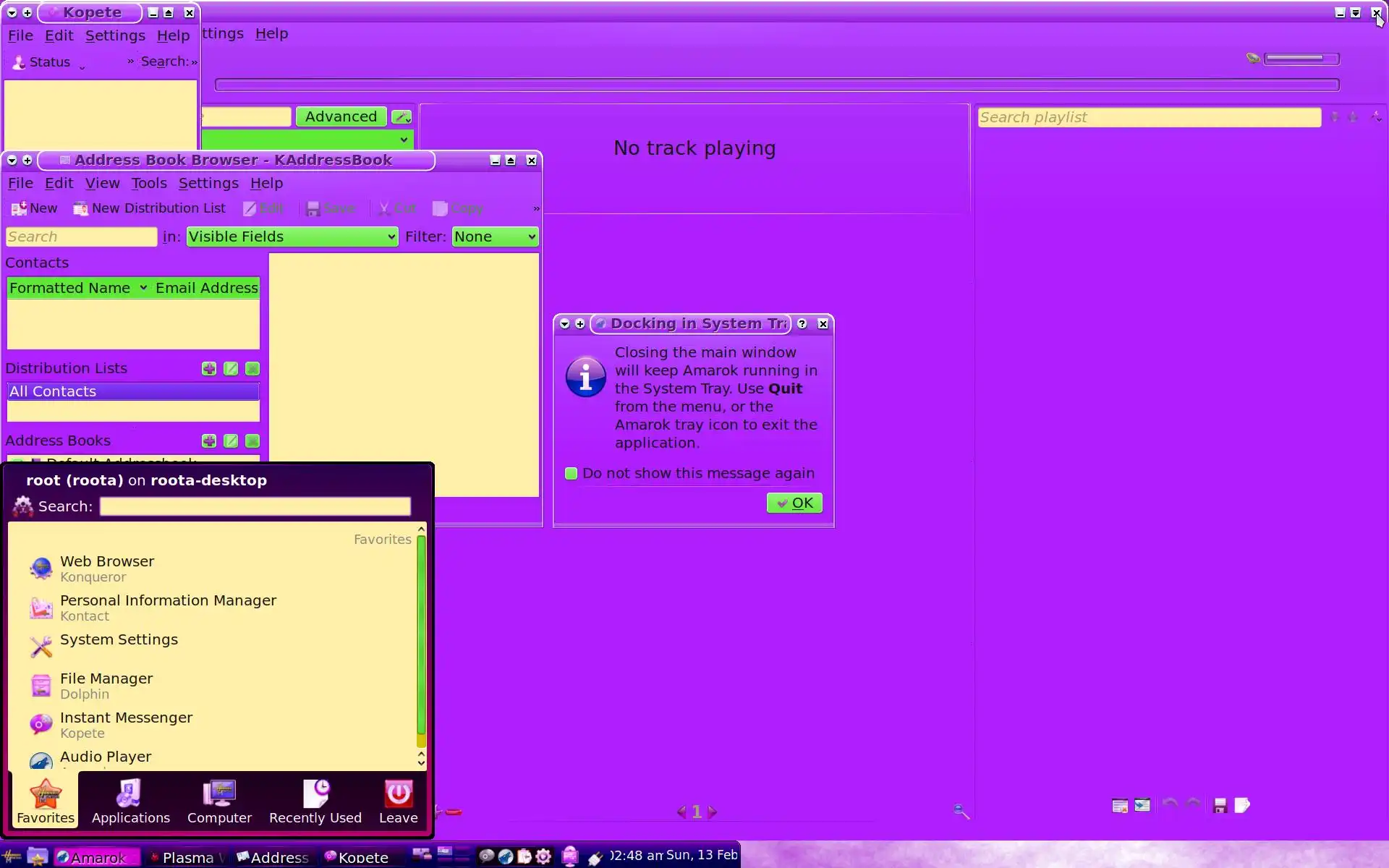Open Konqueror Web Browser from favorites
This screenshot has width=1389, height=868.
[x=107, y=569]
